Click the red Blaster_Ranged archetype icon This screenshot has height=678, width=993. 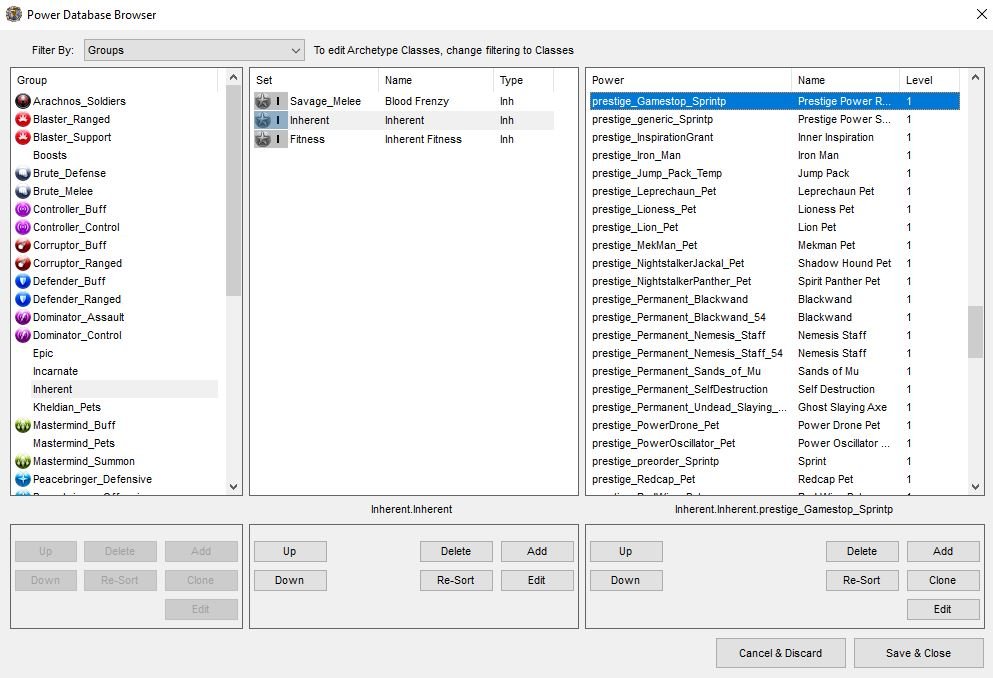(x=22, y=119)
